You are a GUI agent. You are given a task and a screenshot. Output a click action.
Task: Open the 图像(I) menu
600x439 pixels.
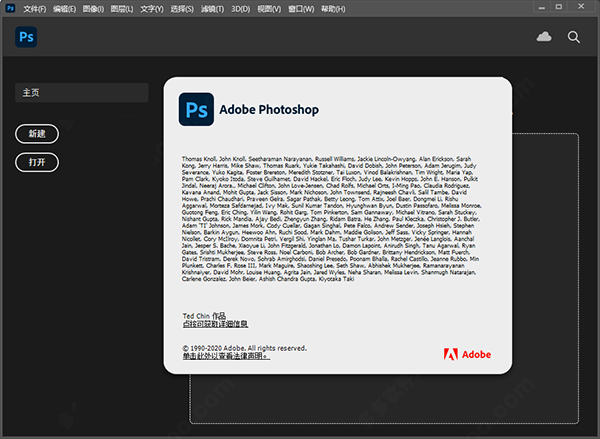(x=92, y=8)
